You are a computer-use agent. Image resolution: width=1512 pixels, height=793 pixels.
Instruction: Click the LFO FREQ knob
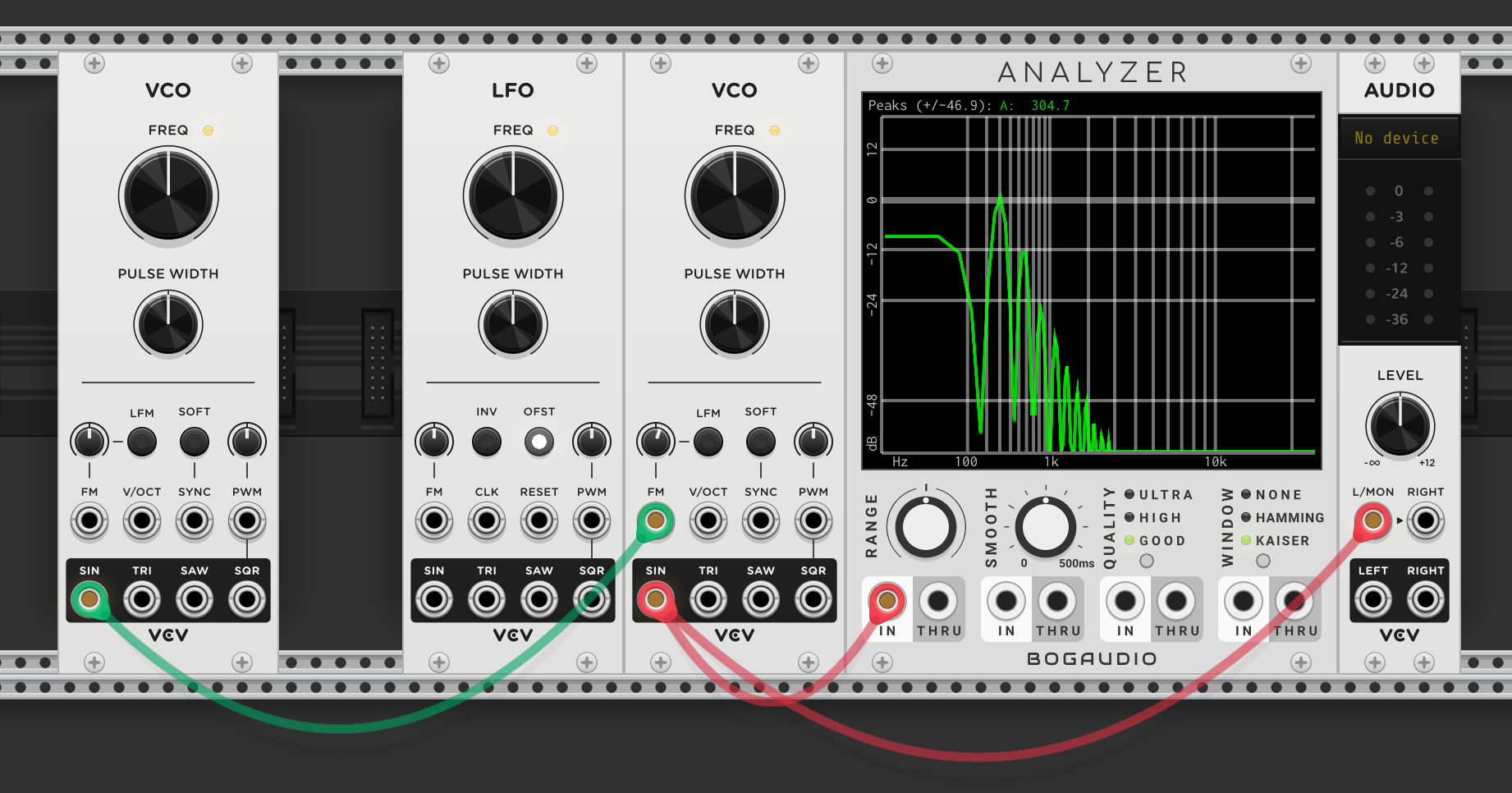click(513, 196)
